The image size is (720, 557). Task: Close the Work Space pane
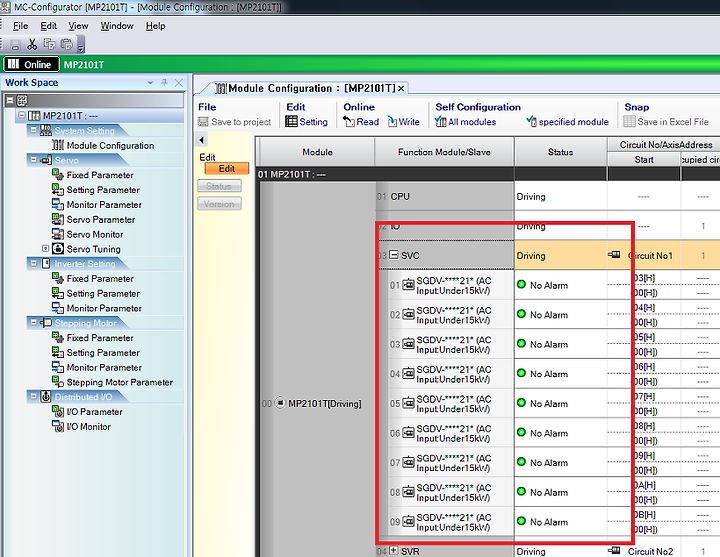pyautogui.click(x=179, y=83)
